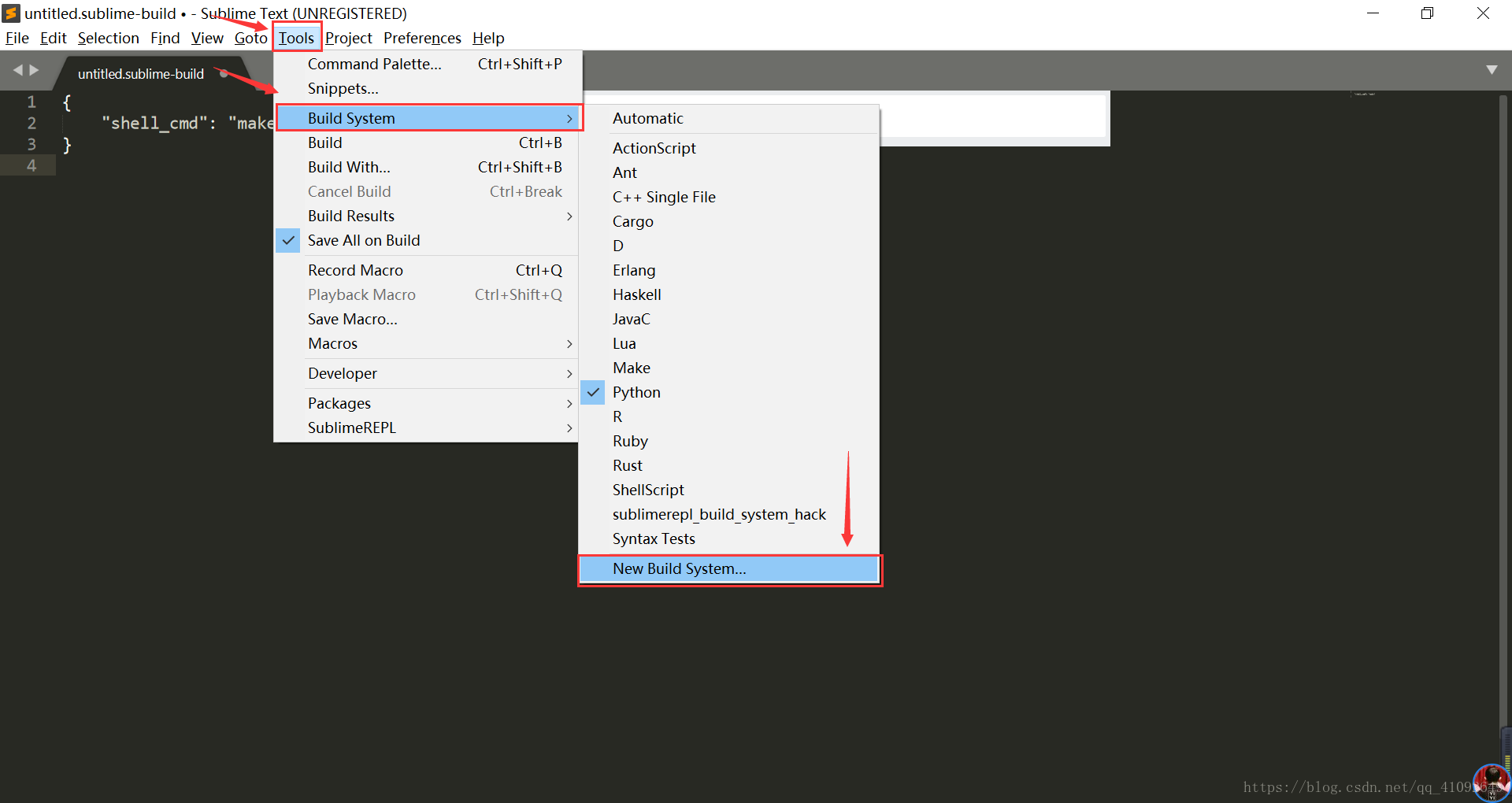Viewport: 1512px width, 803px height.
Task: Open Snippets... from Tools menu
Action: point(428,88)
